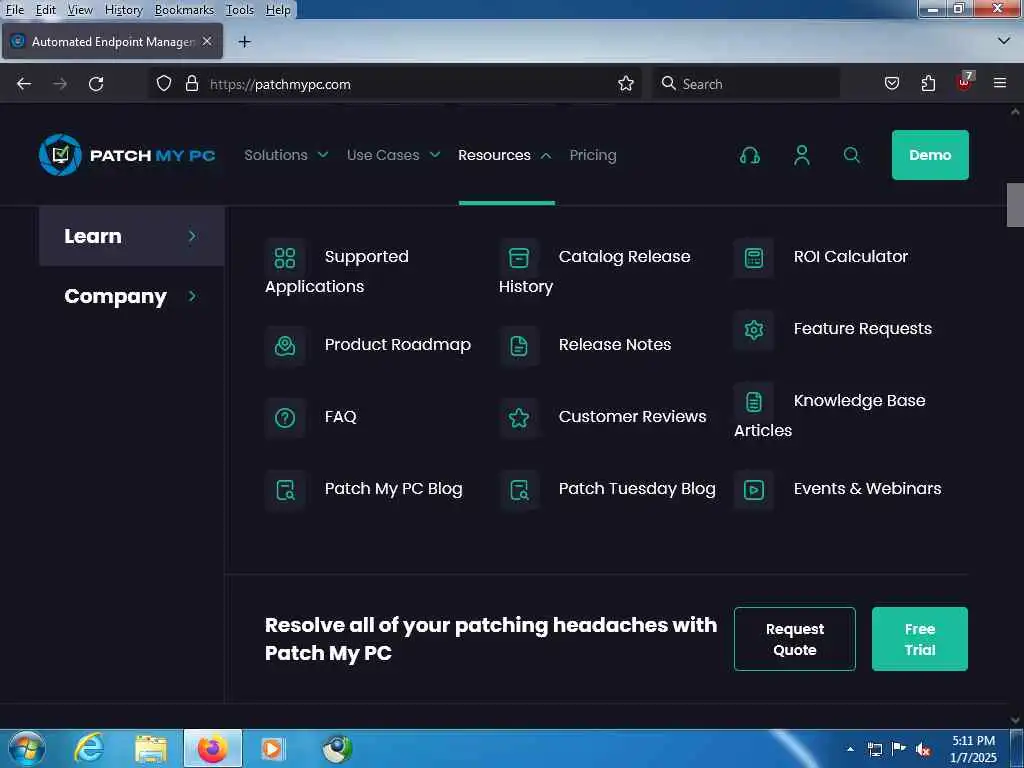
Task: Open support via the headset icon
Action: click(750, 155)
